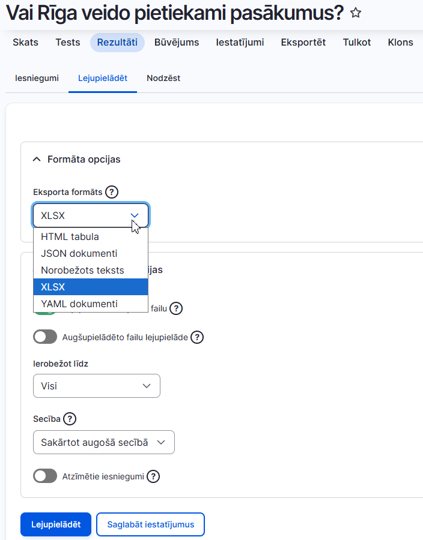Toggle Augšupielādēto failu lejupielāde switch
The image size is (423, 540).
(x=45, y=337)
